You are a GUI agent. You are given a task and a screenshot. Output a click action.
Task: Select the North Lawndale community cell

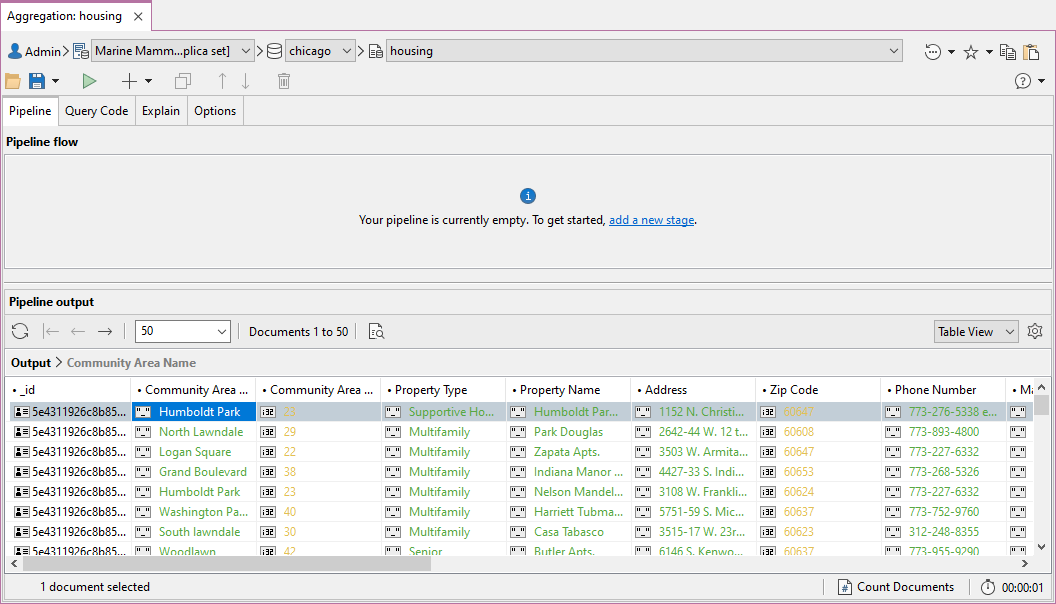pos(201,432)
